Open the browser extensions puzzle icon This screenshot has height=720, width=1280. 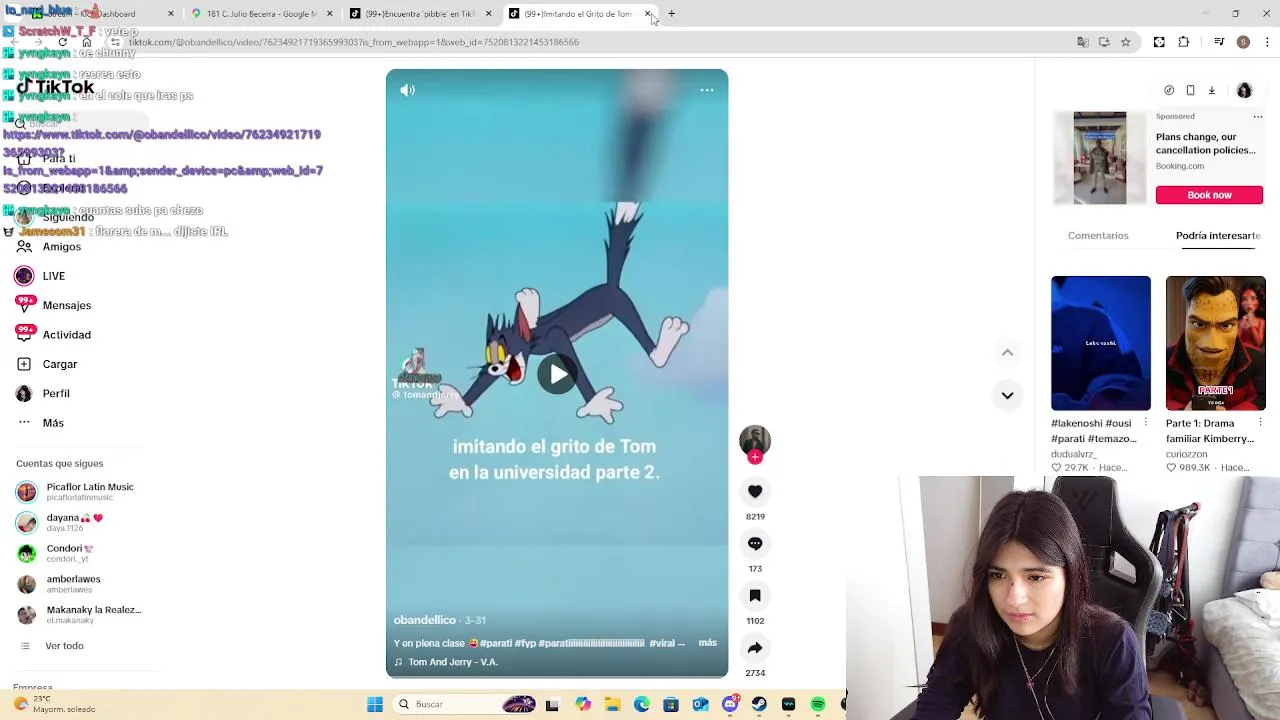[1184, 42]
